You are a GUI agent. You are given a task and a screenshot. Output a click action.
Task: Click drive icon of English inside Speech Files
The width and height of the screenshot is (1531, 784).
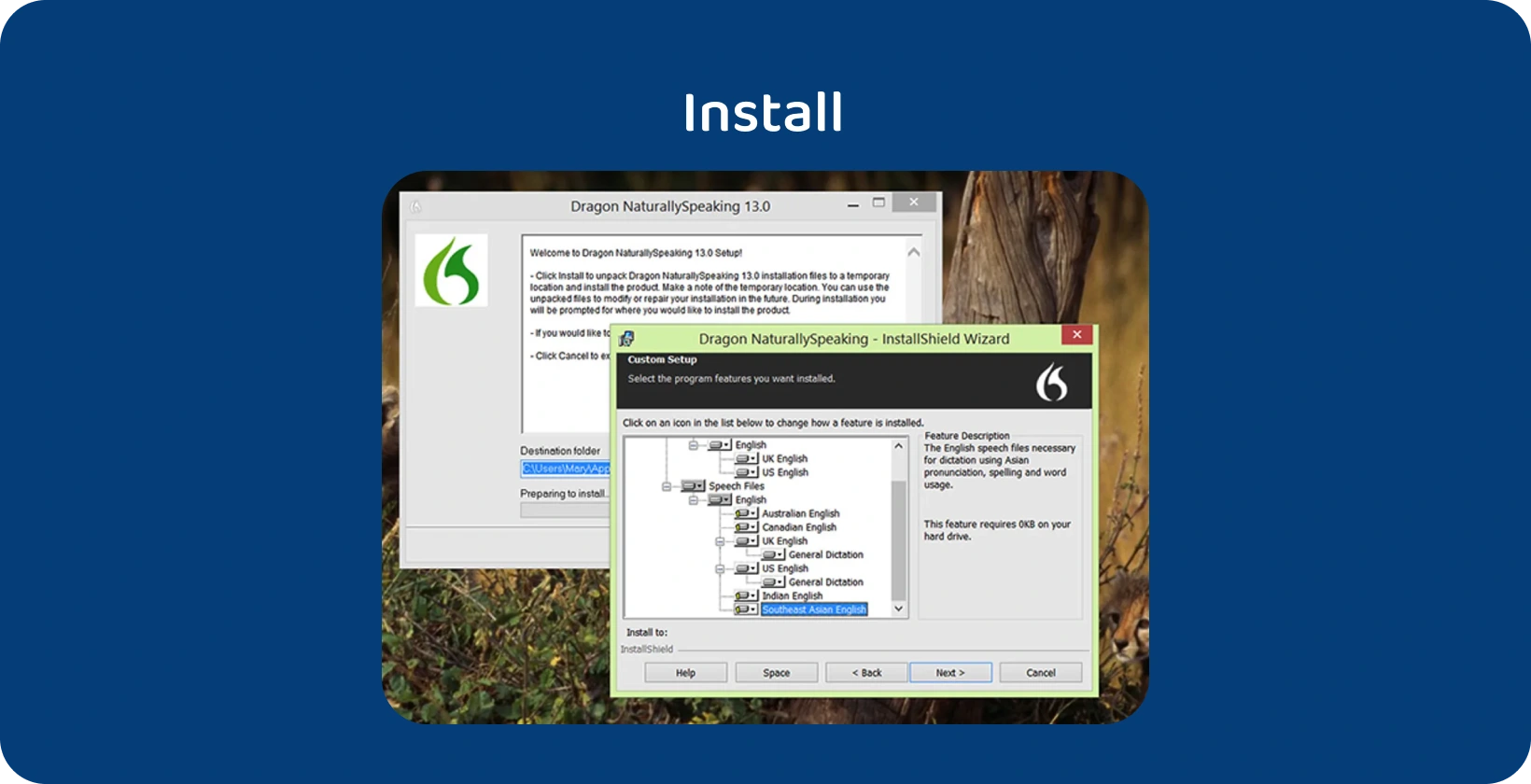click(x=720, y=500)
